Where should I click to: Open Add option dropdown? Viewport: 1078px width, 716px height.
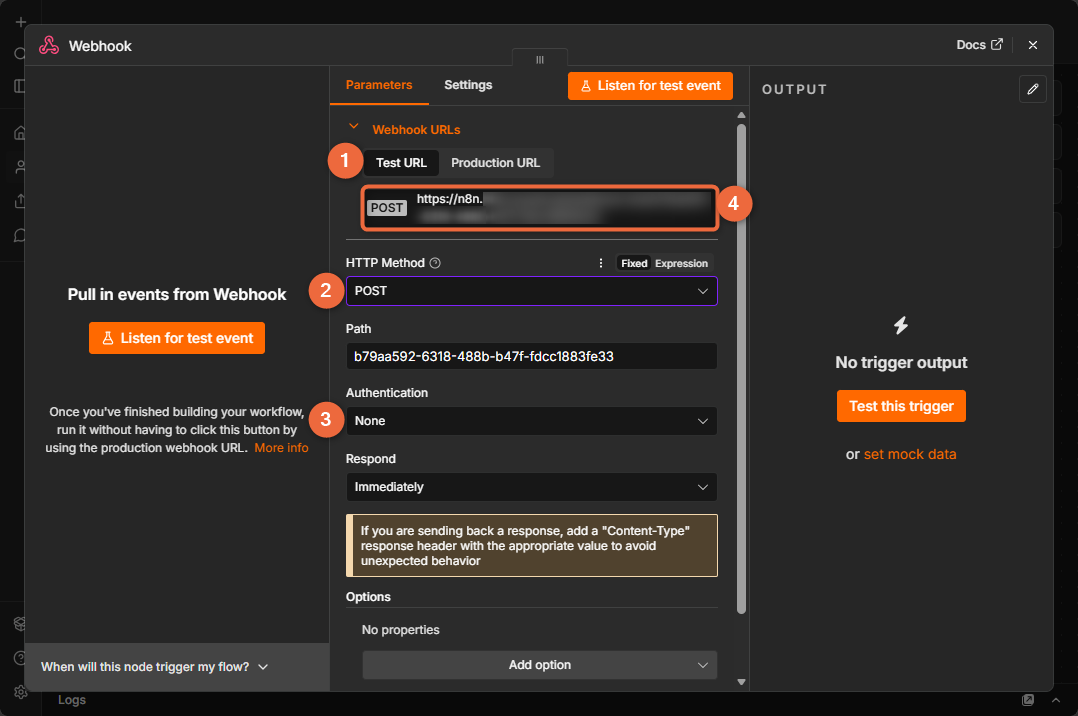point(540,665)
